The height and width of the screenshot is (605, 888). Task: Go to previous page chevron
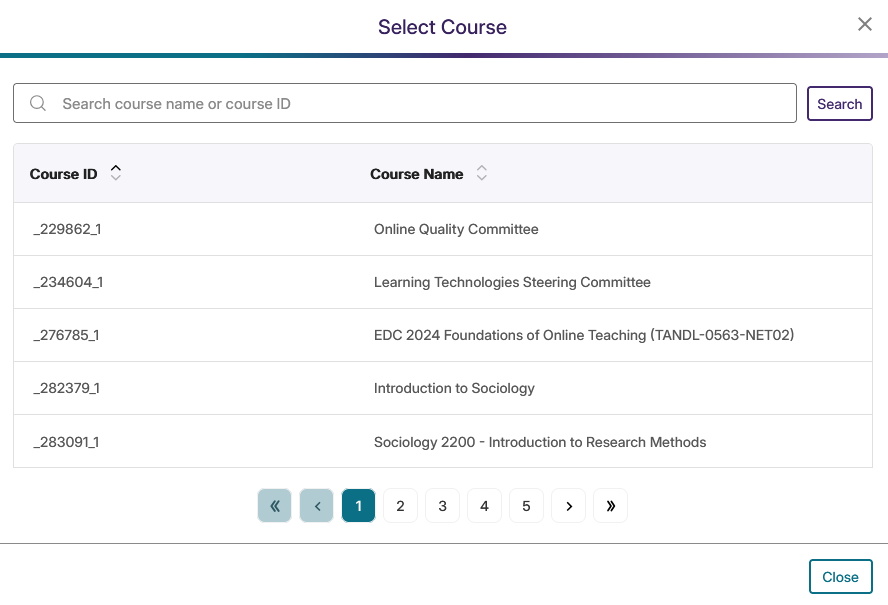coord(317,505)
